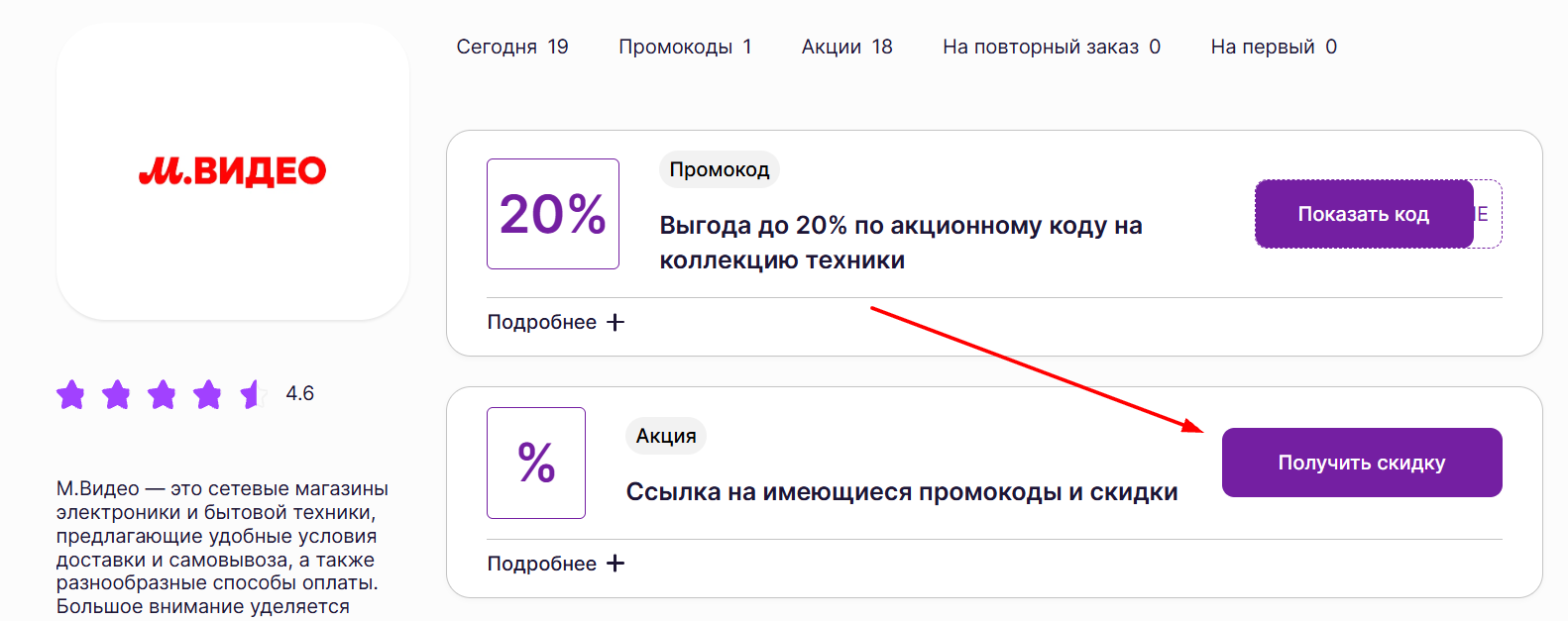Switch to the Сегодня tab
The height and width of the screenshot is (621, 1568).
click(x=512, y=47)
